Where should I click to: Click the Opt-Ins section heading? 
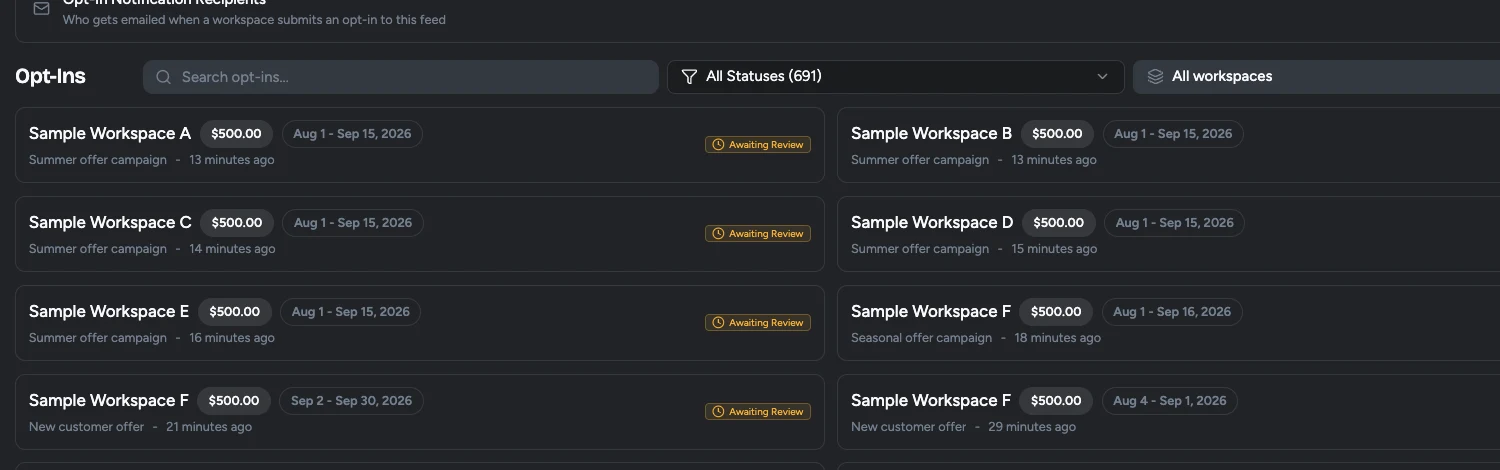pos(50,77)
